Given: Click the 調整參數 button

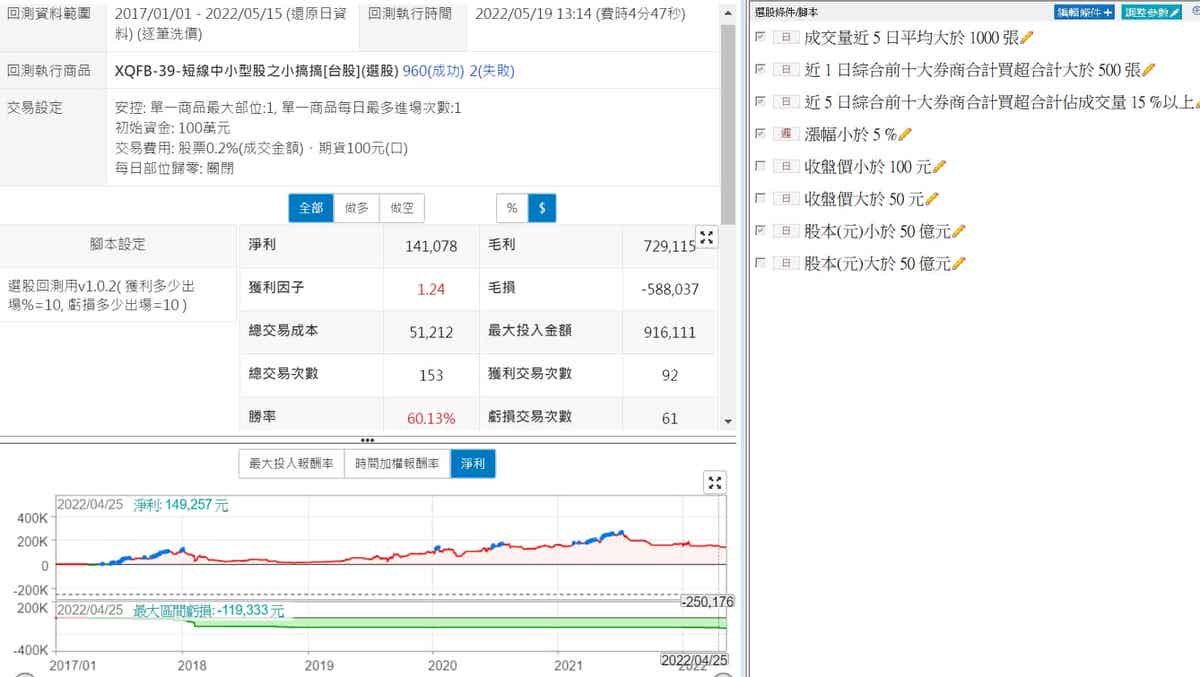Looking at the screenshot, I should click(x=1151, y=12).
